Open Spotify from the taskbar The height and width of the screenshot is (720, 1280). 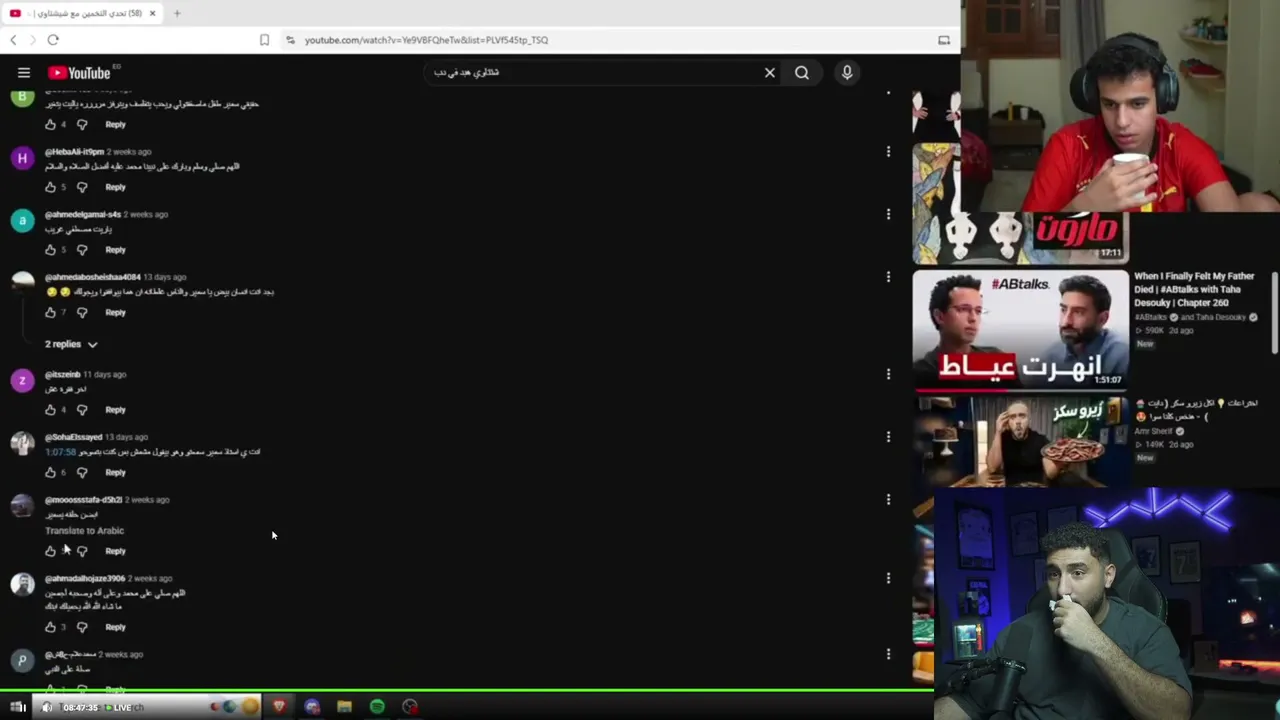pos(377,707)
